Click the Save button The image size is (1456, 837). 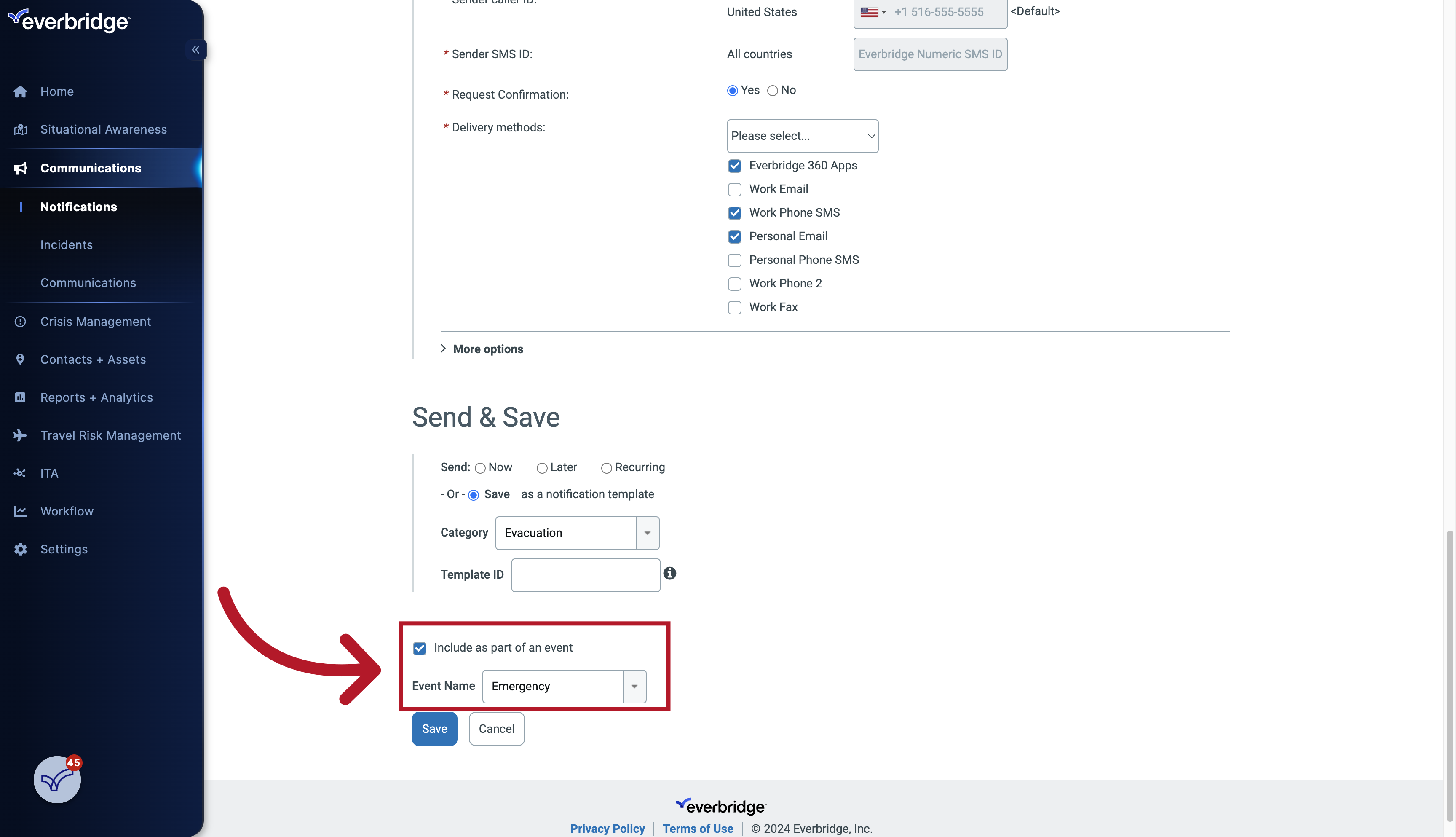pos(434,728)
